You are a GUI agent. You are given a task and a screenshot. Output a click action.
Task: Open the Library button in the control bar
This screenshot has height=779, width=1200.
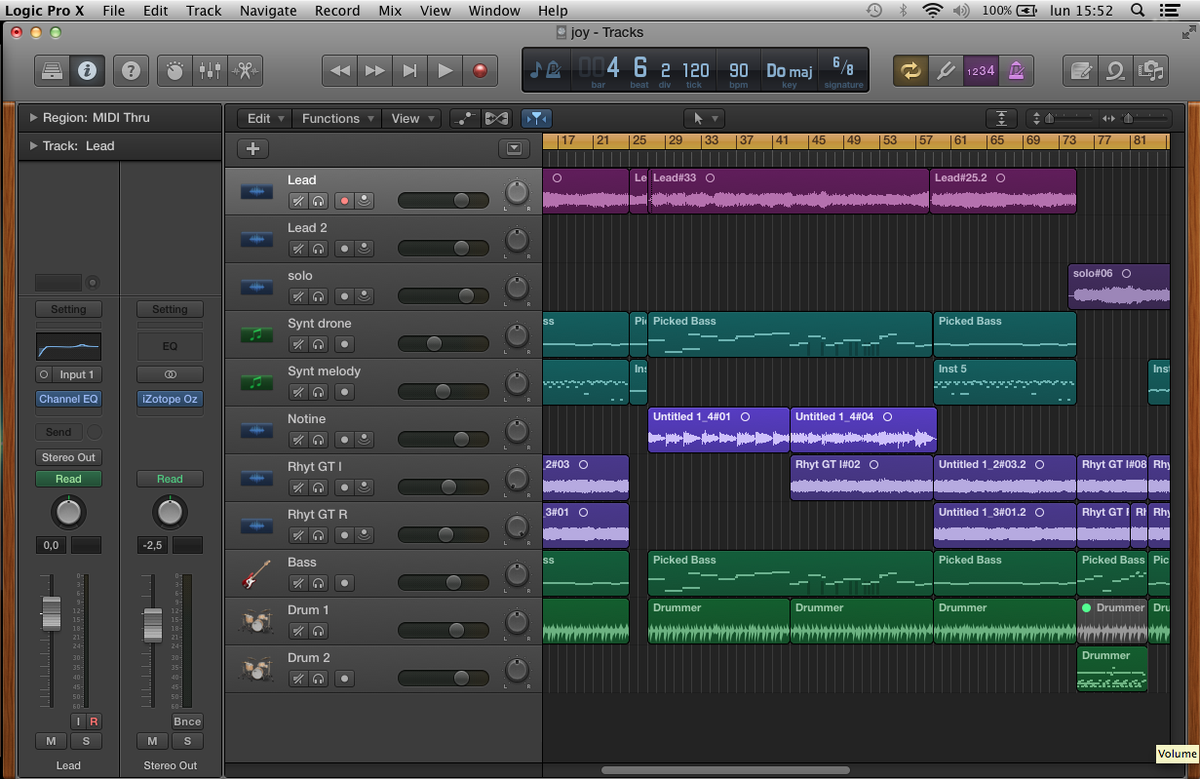tap(53, 71)
